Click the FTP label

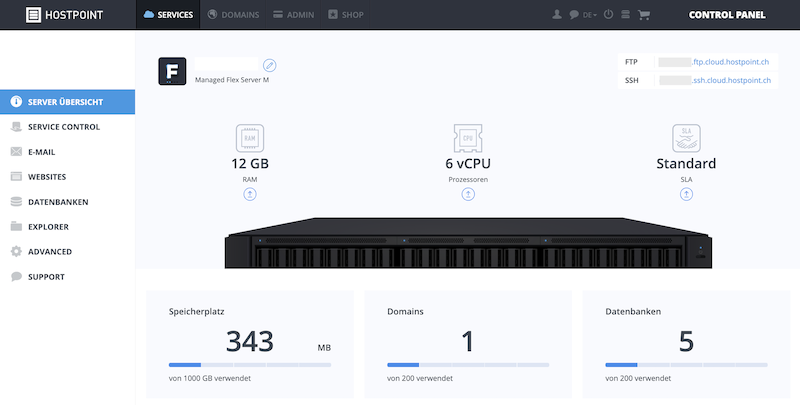pos(631,62)
